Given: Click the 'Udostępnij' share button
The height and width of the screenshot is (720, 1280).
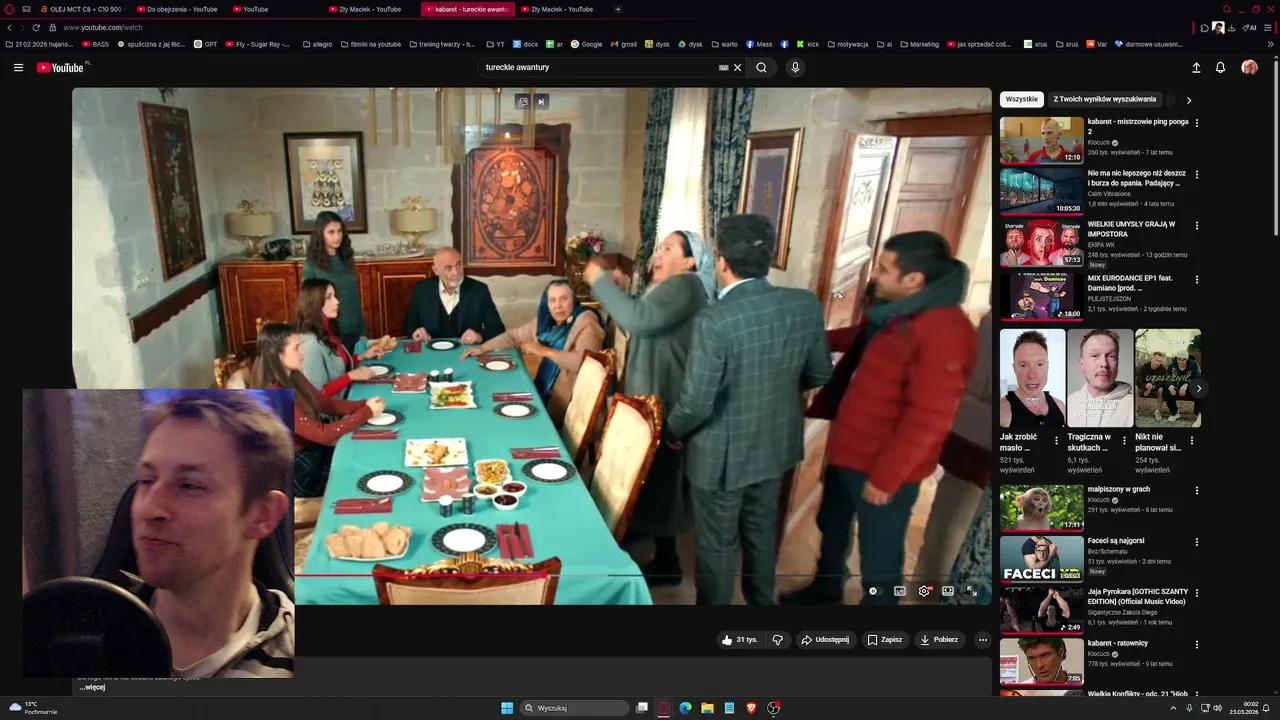Looking at the screenshot, I should pyautogui.click(x=825, y=640).
